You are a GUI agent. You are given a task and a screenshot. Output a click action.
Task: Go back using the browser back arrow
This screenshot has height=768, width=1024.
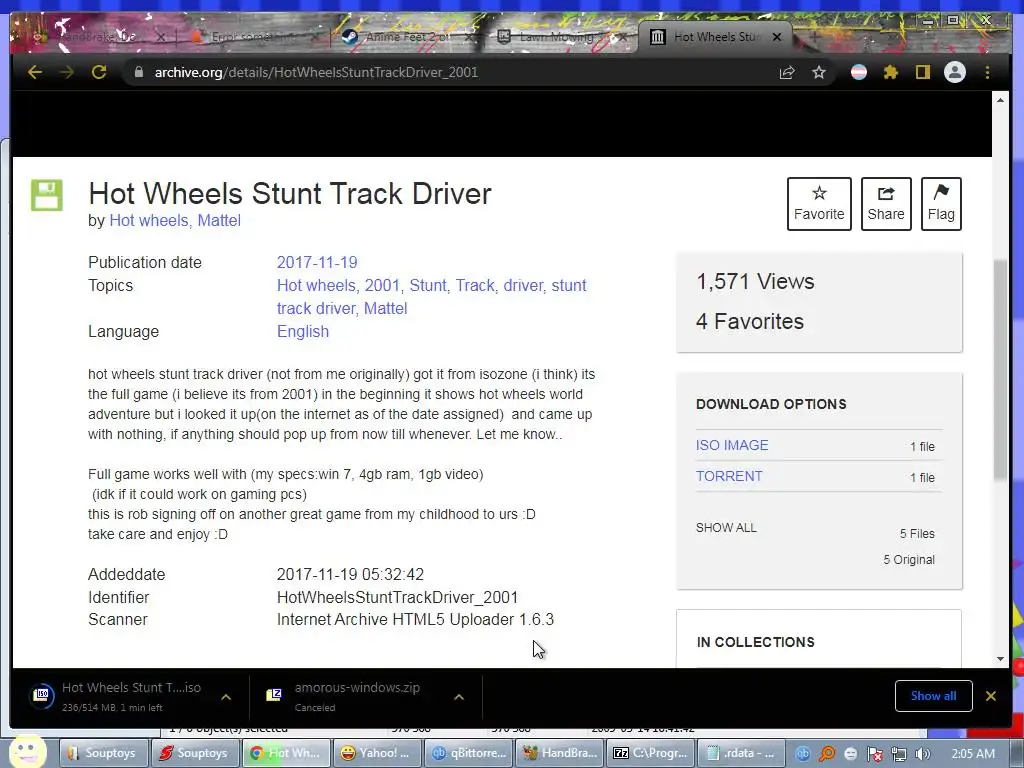(x=35, y=72)
